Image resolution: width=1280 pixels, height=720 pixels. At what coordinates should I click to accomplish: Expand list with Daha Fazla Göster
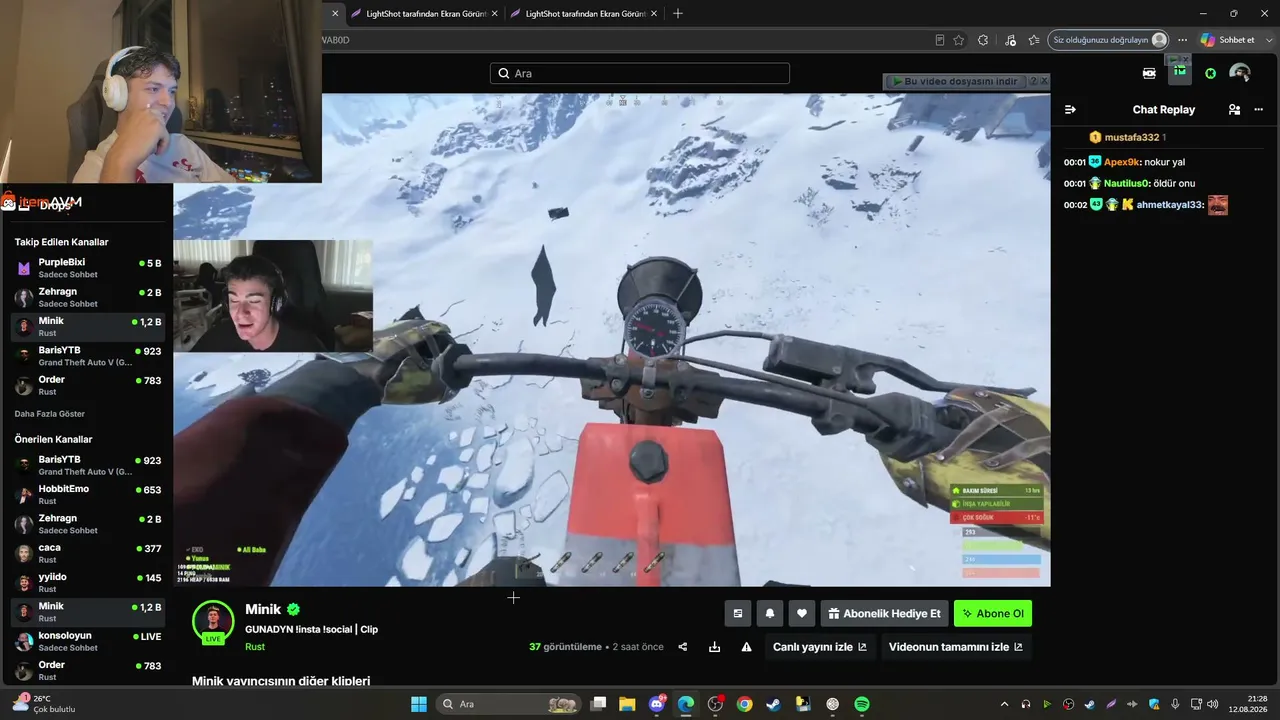[x=50, y=414]
